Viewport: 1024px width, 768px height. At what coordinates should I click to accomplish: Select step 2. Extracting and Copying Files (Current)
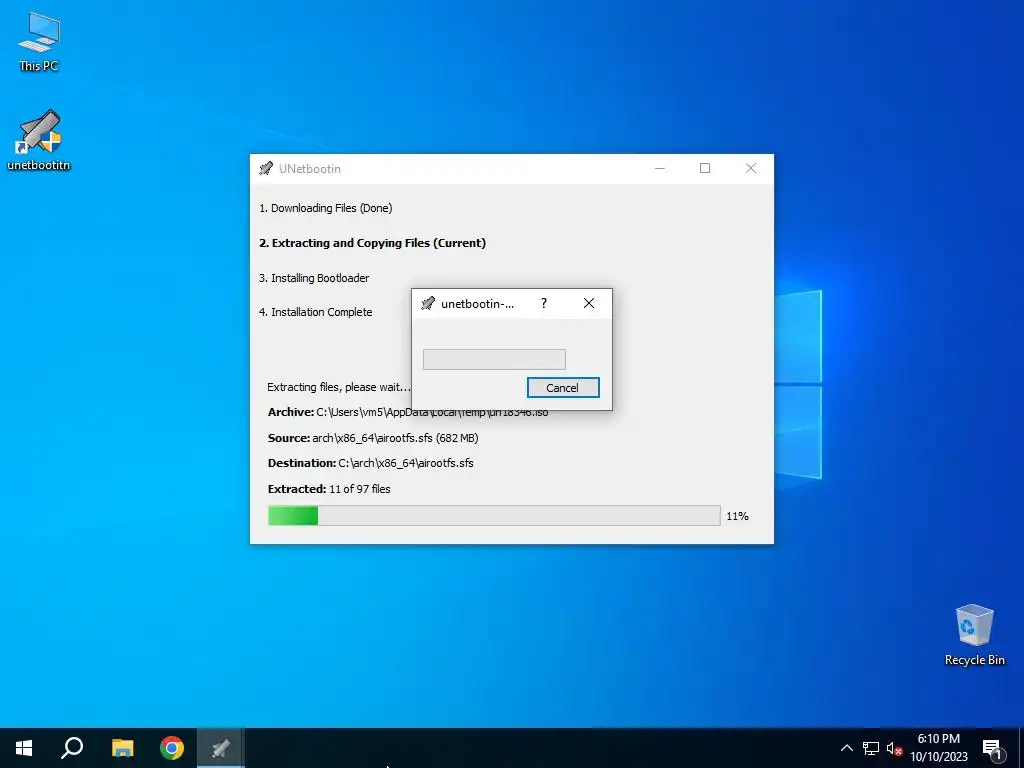[x=372, y=243]
